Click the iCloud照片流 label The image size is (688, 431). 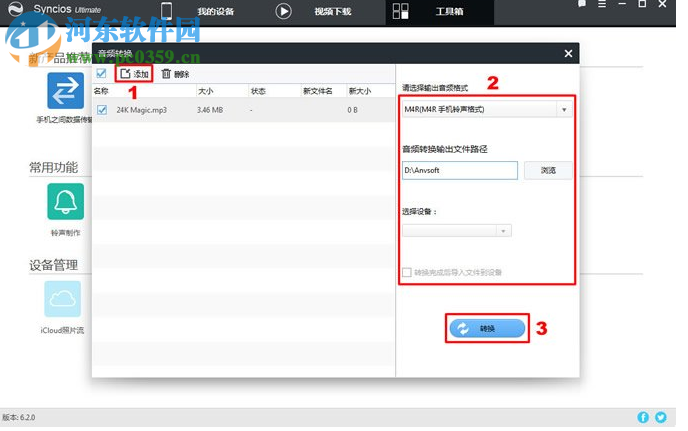coord(62,330)
